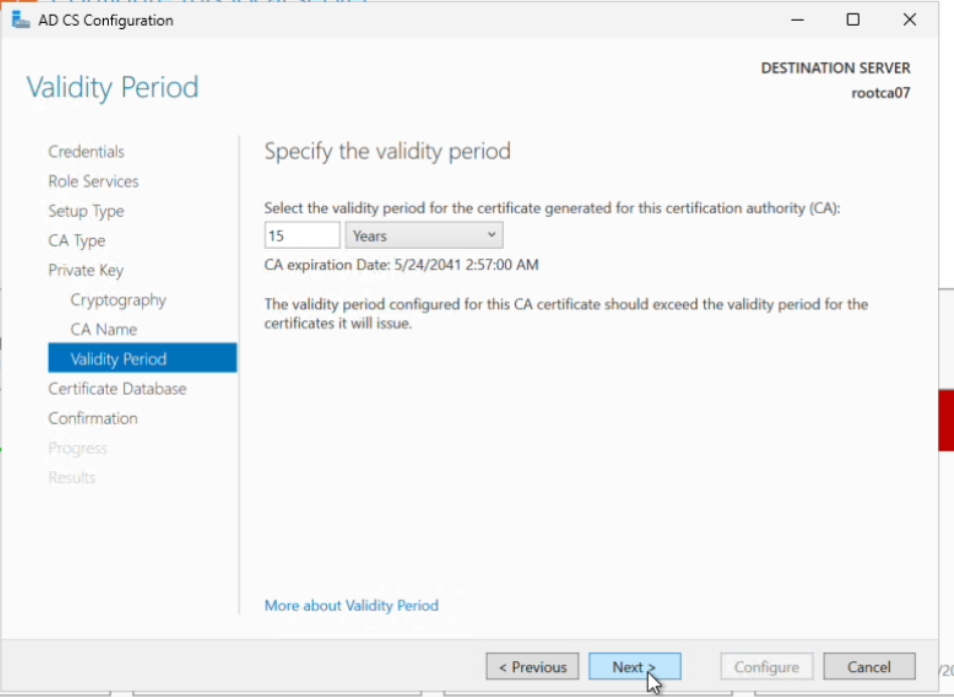Select the Cryptography sub-step
Viewport: 954px width, 697px height.
coord(118,300)
